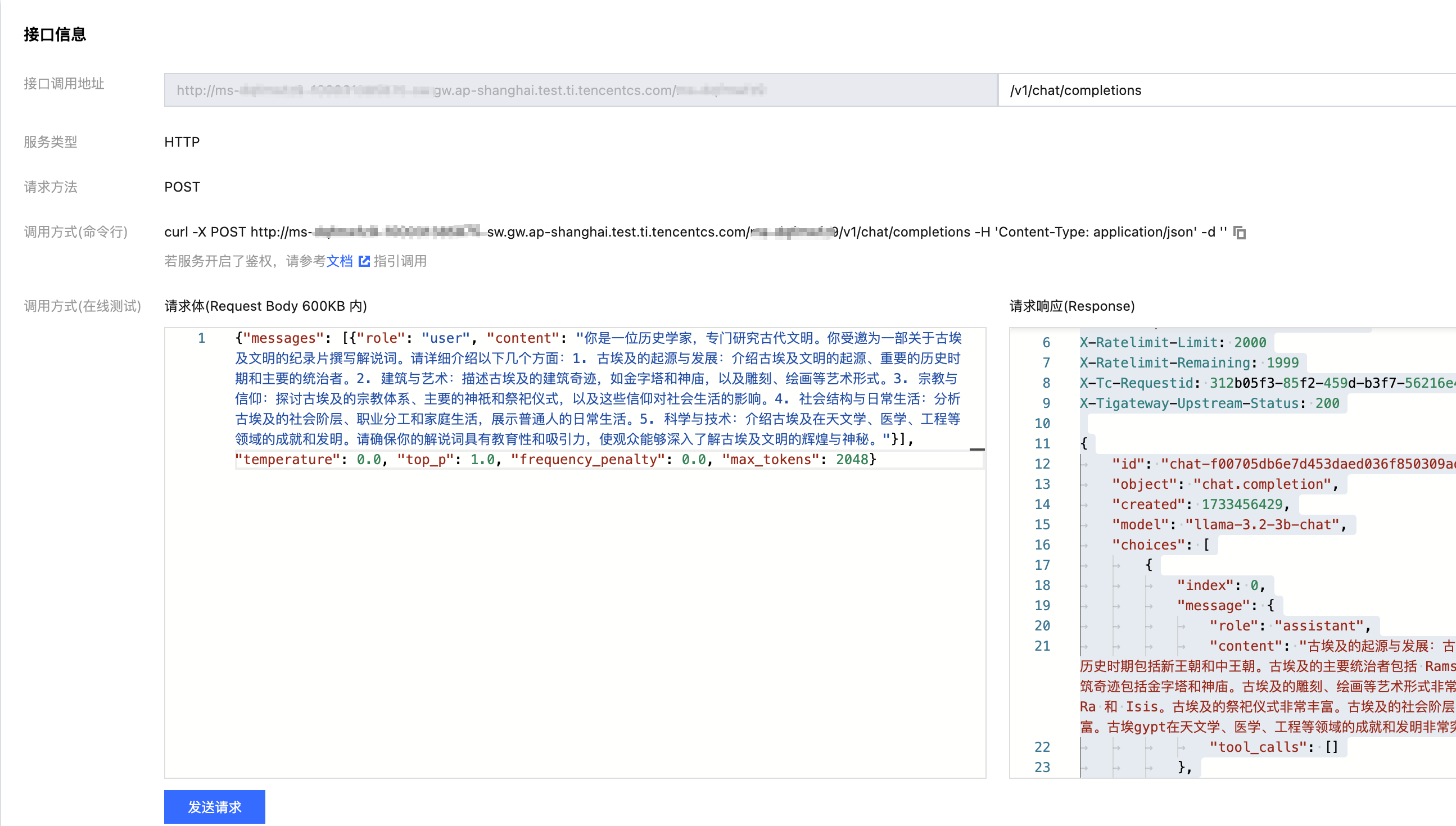This screenshot has height=826, width=1456.
Task: Click the "choices" array line in response
Action: 1160,544
